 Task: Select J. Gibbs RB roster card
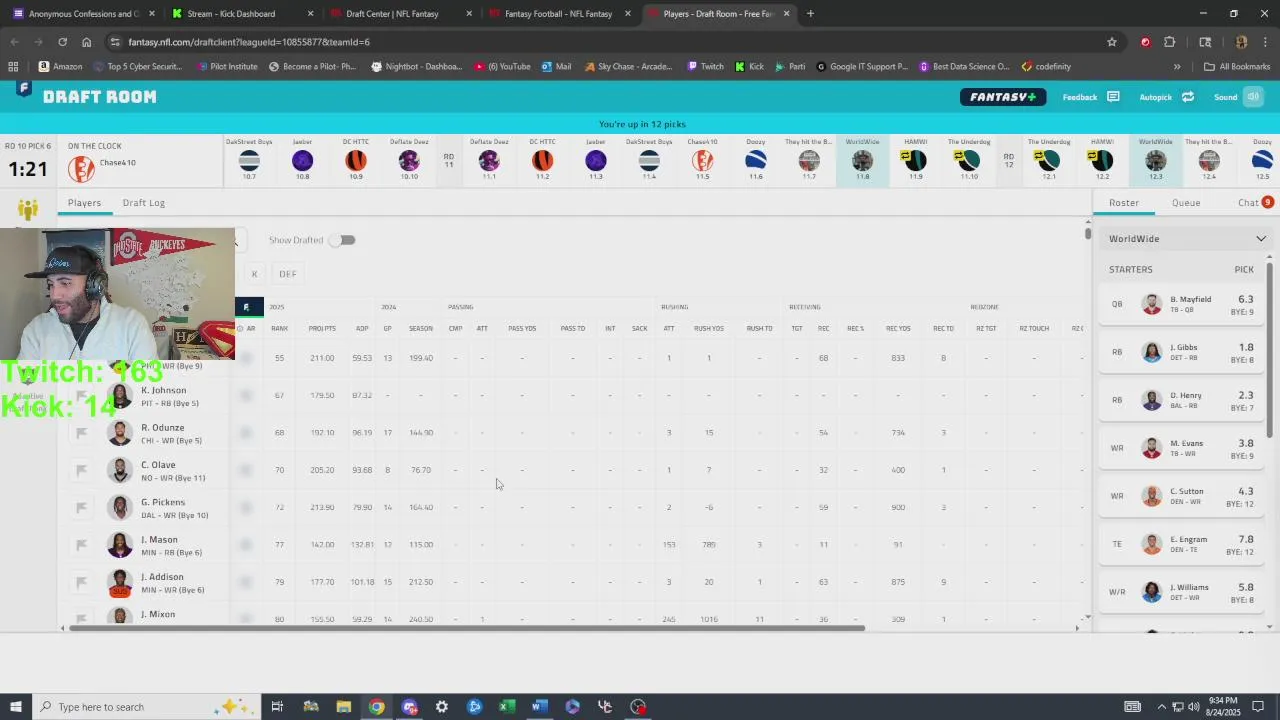point(1181,353)
